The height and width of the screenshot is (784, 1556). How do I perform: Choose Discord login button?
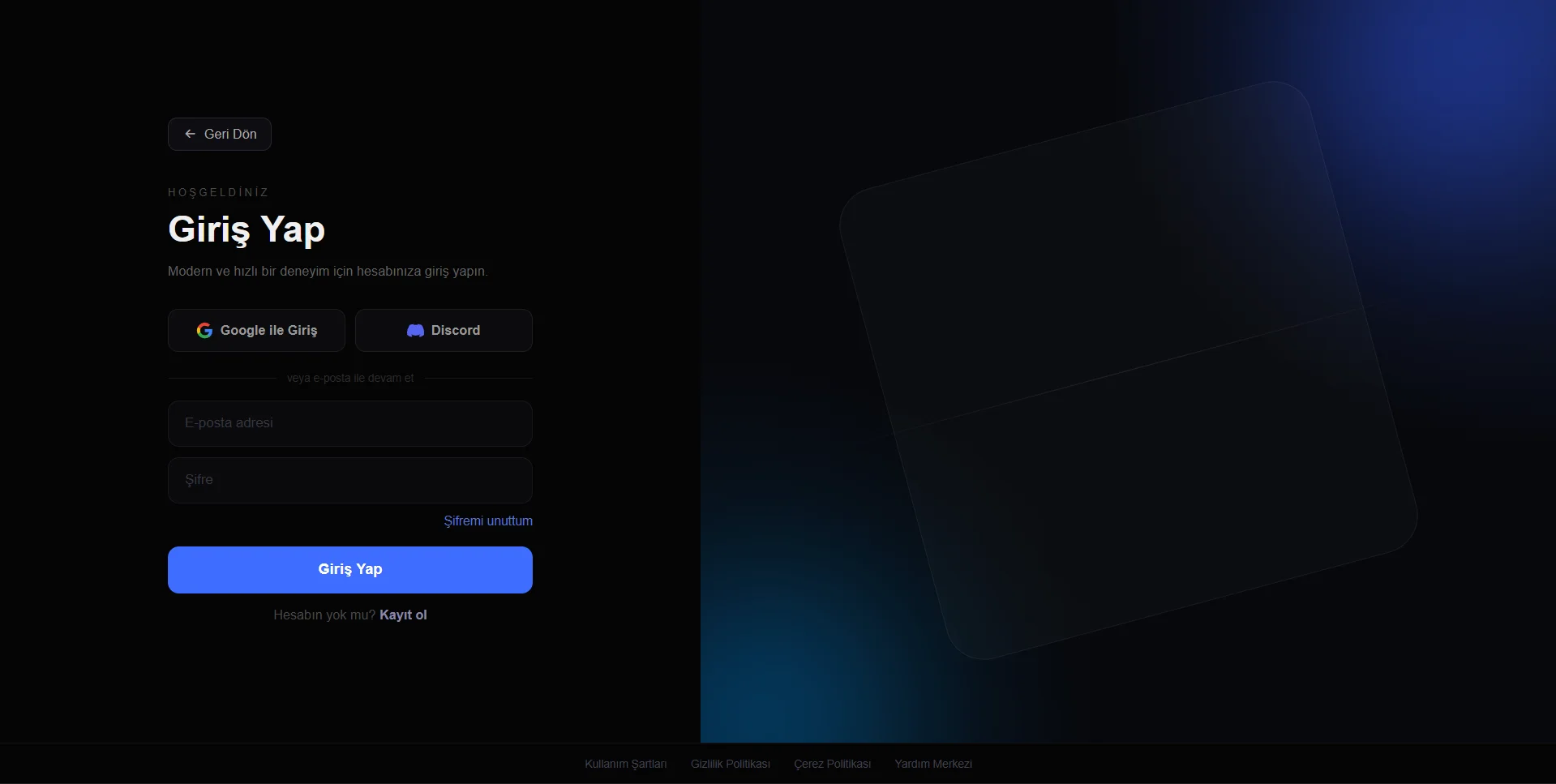[444, 330]
